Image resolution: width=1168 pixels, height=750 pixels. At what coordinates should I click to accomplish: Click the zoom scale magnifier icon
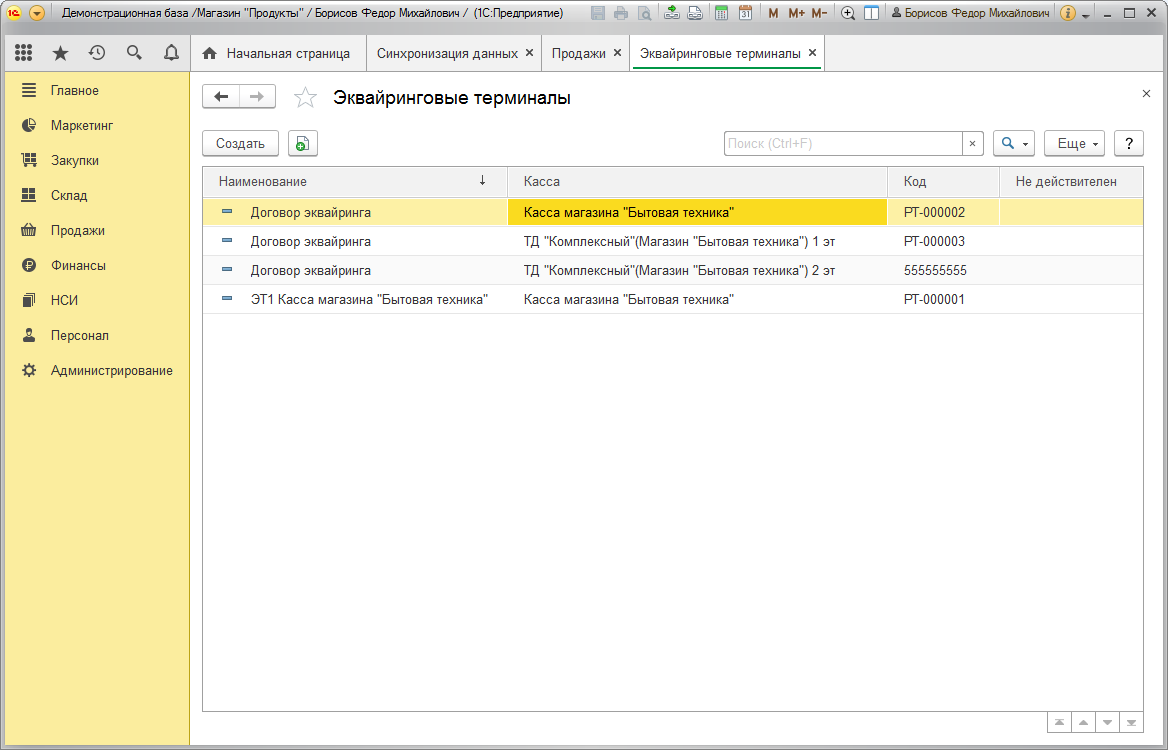coord(848,13)
